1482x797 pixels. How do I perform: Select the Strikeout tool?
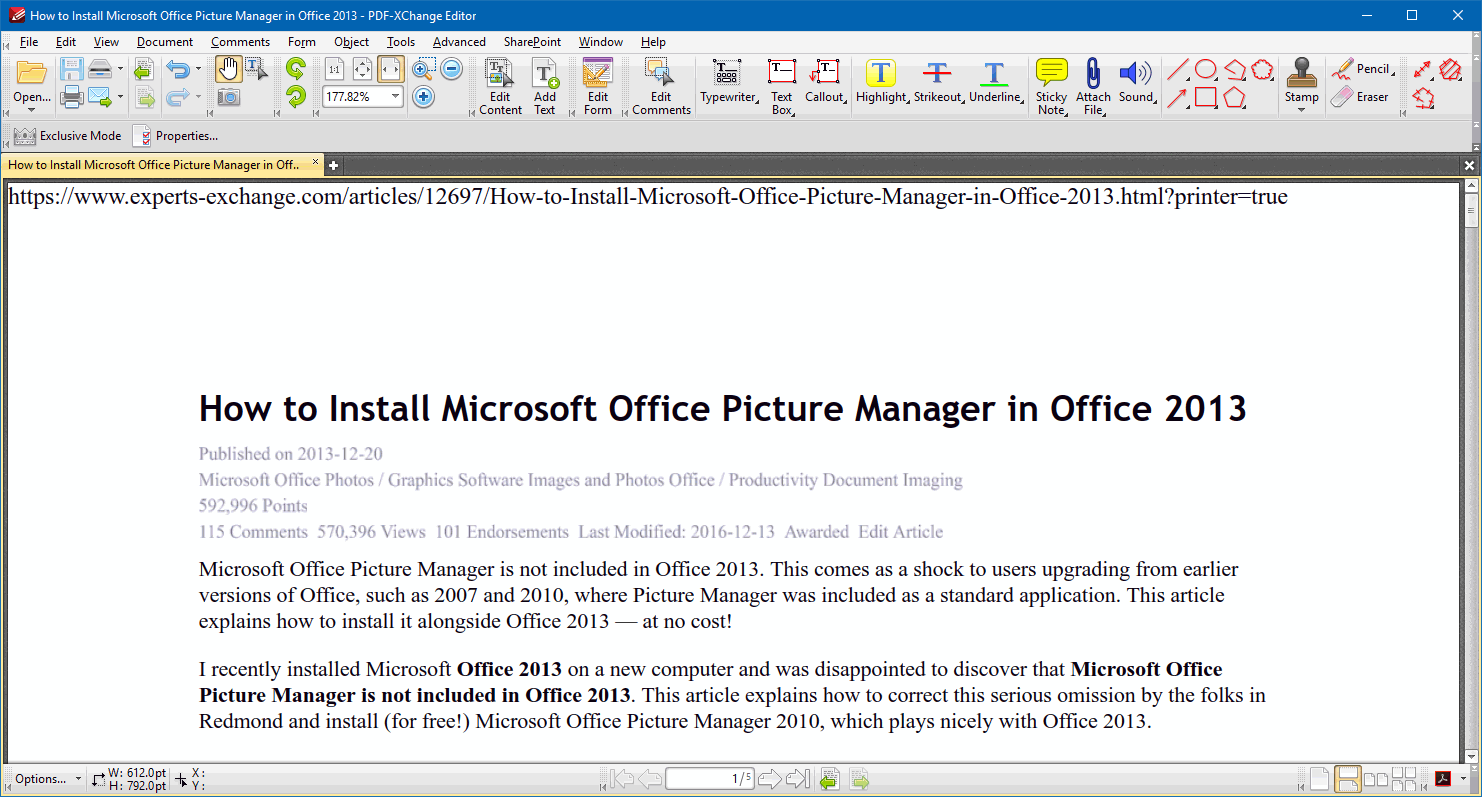pyautogui.click(x=938, y=82)
